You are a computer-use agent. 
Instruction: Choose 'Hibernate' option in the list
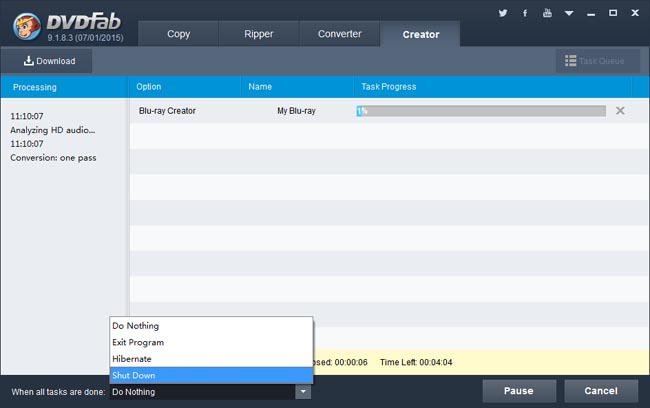(x=211, y=358)
